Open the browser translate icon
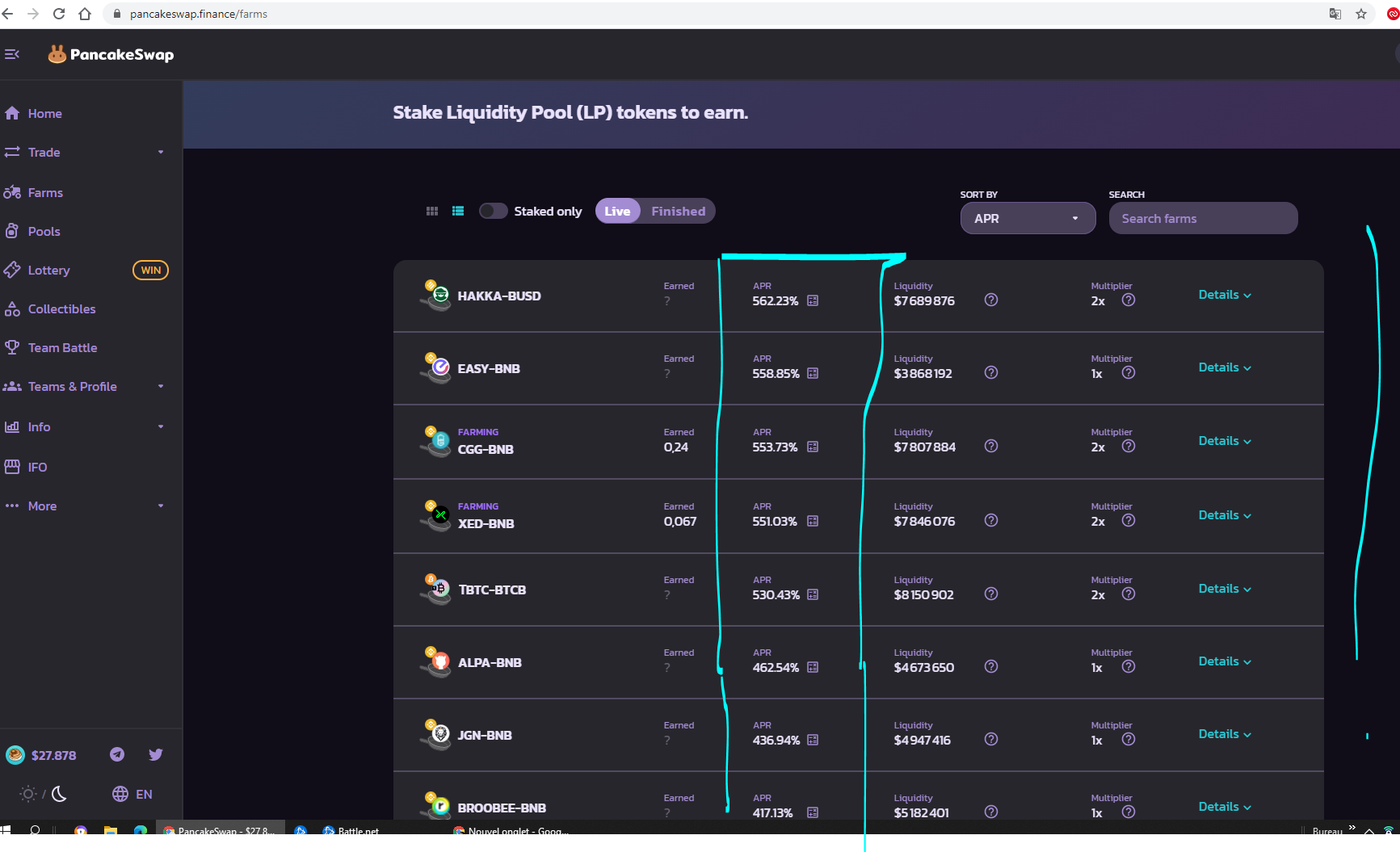 (1335, 14)
